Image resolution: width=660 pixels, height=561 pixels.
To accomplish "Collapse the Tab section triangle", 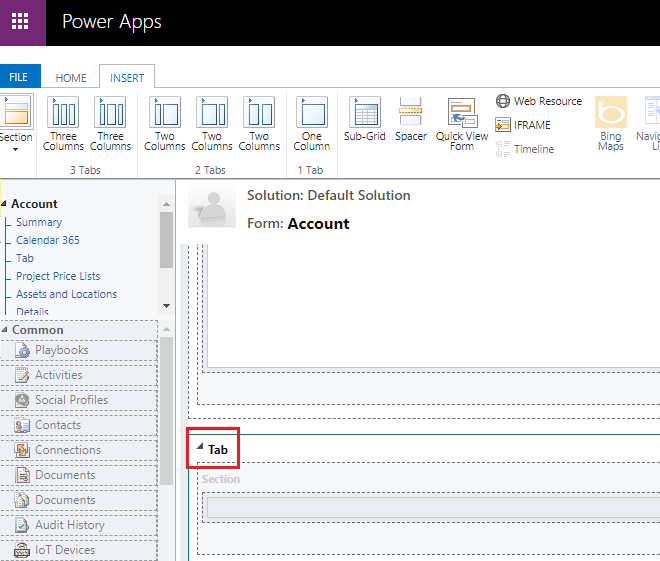I will pyautogui.click(x=200, y=446).
